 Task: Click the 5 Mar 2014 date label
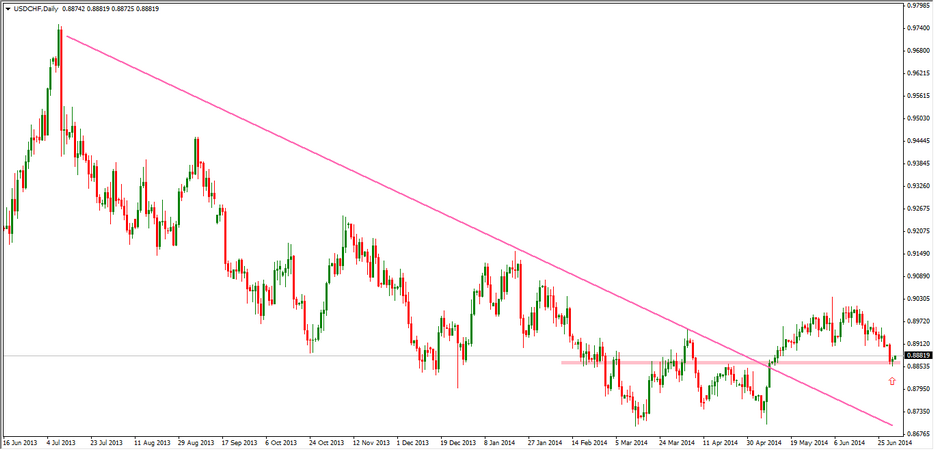pos(631,441)
